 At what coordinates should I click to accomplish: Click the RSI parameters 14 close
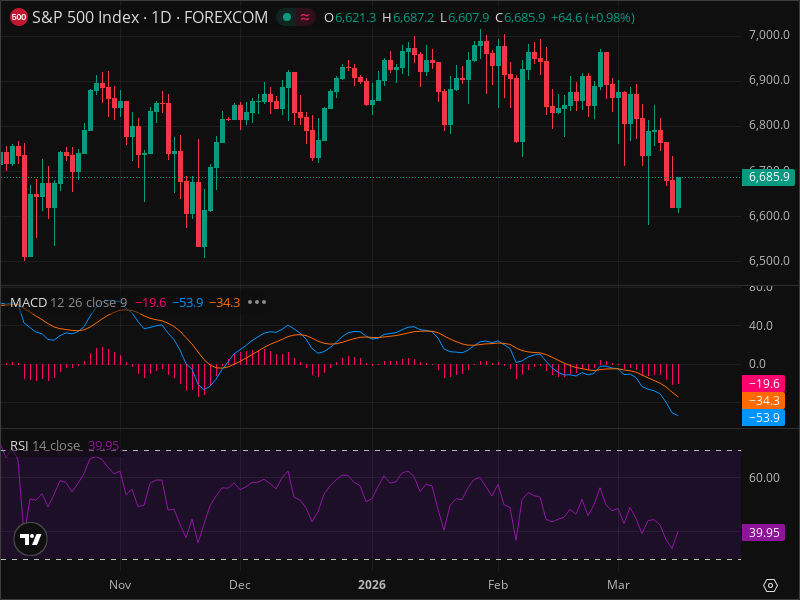pos(56,445)
